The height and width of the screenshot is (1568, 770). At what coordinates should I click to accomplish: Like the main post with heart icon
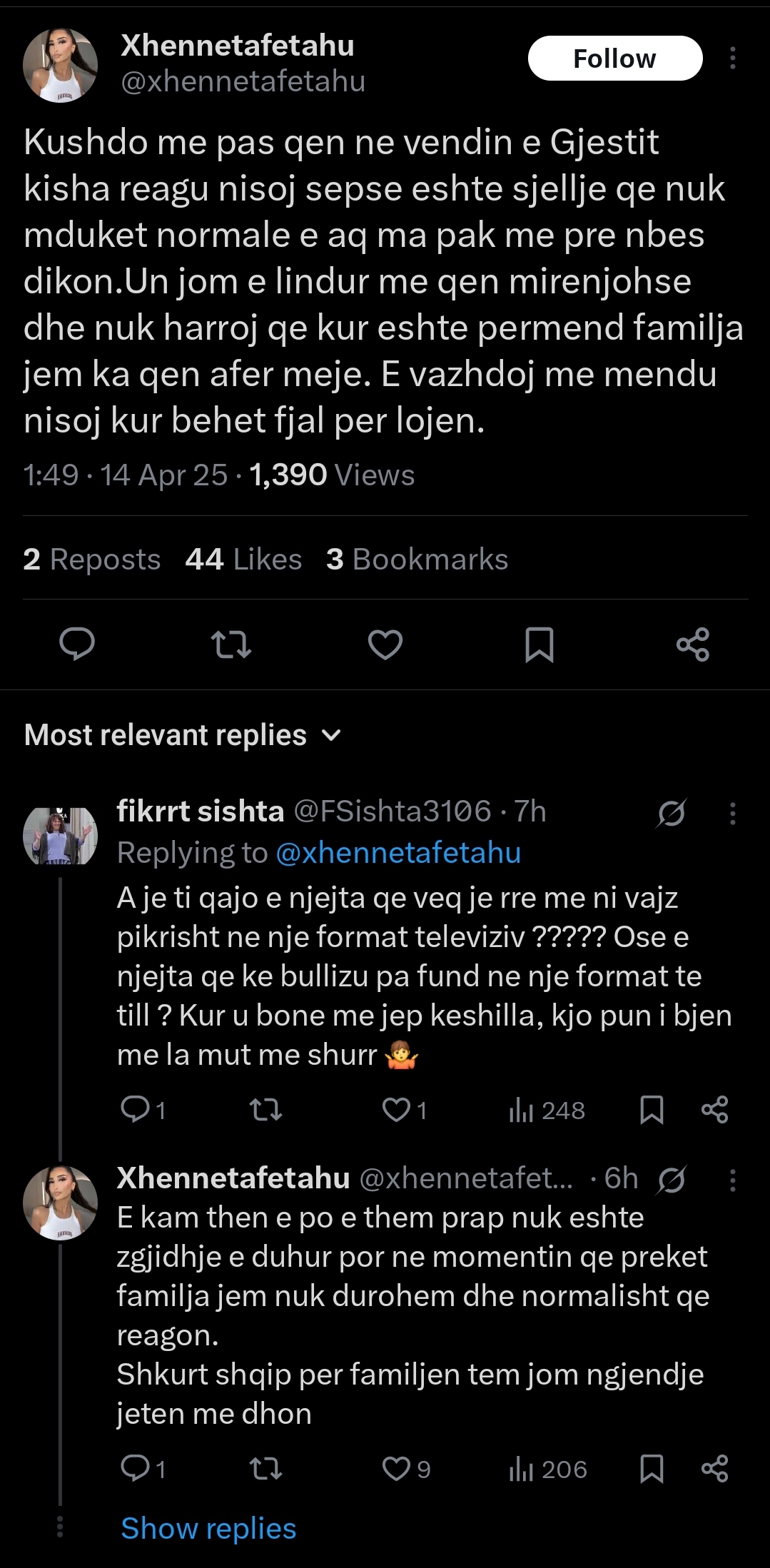point(385,644)
